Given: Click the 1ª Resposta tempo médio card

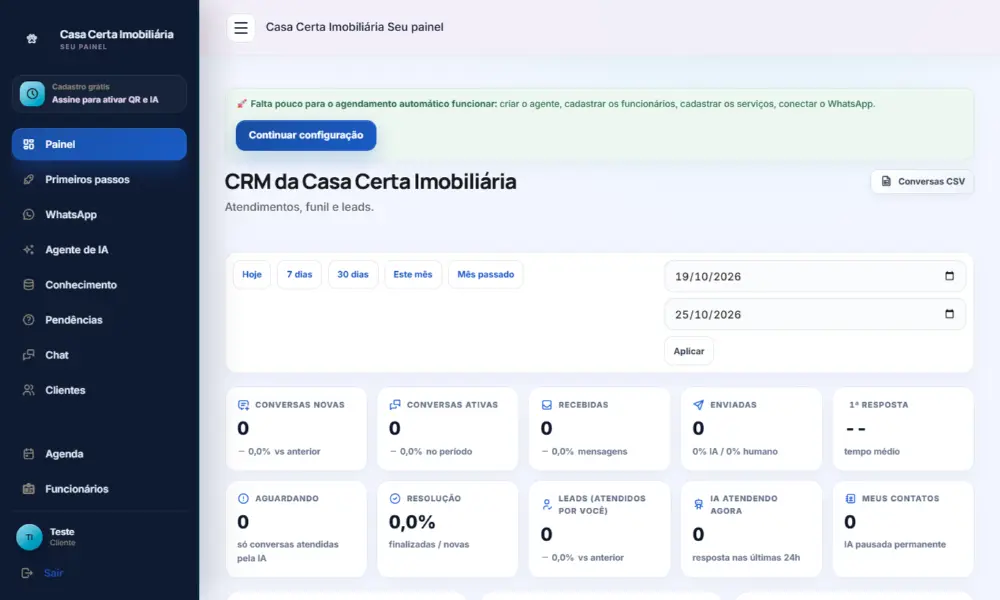Looking at the screenshot, I should click(903, 428).
